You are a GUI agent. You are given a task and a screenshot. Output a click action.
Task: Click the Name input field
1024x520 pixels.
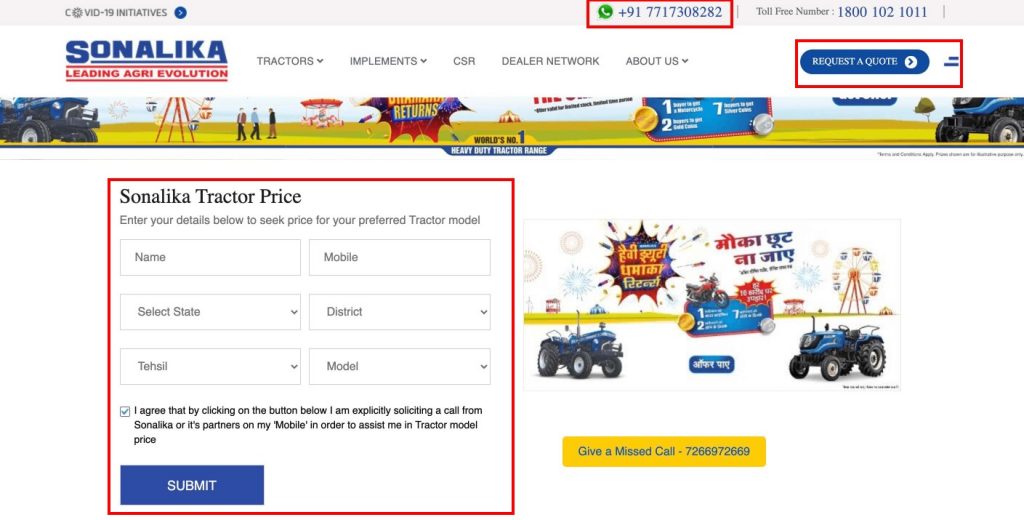pos(210,257)
